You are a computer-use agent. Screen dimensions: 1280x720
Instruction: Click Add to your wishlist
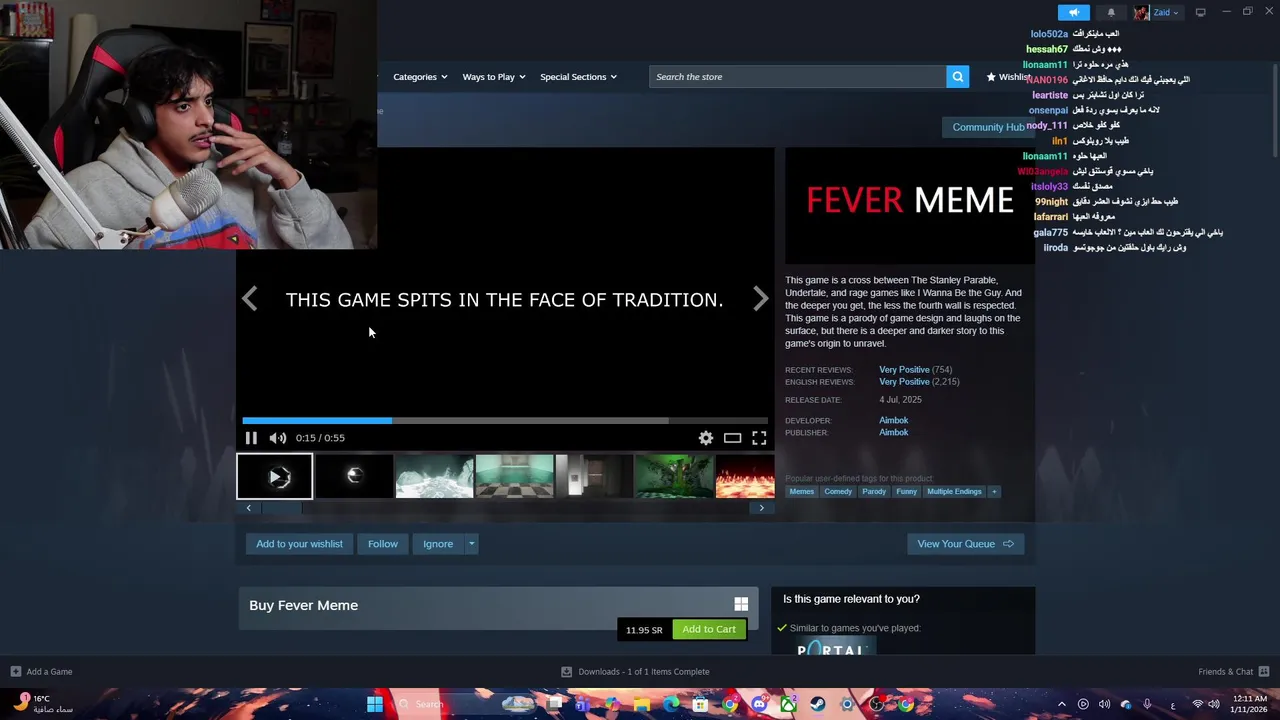[299, 544]
